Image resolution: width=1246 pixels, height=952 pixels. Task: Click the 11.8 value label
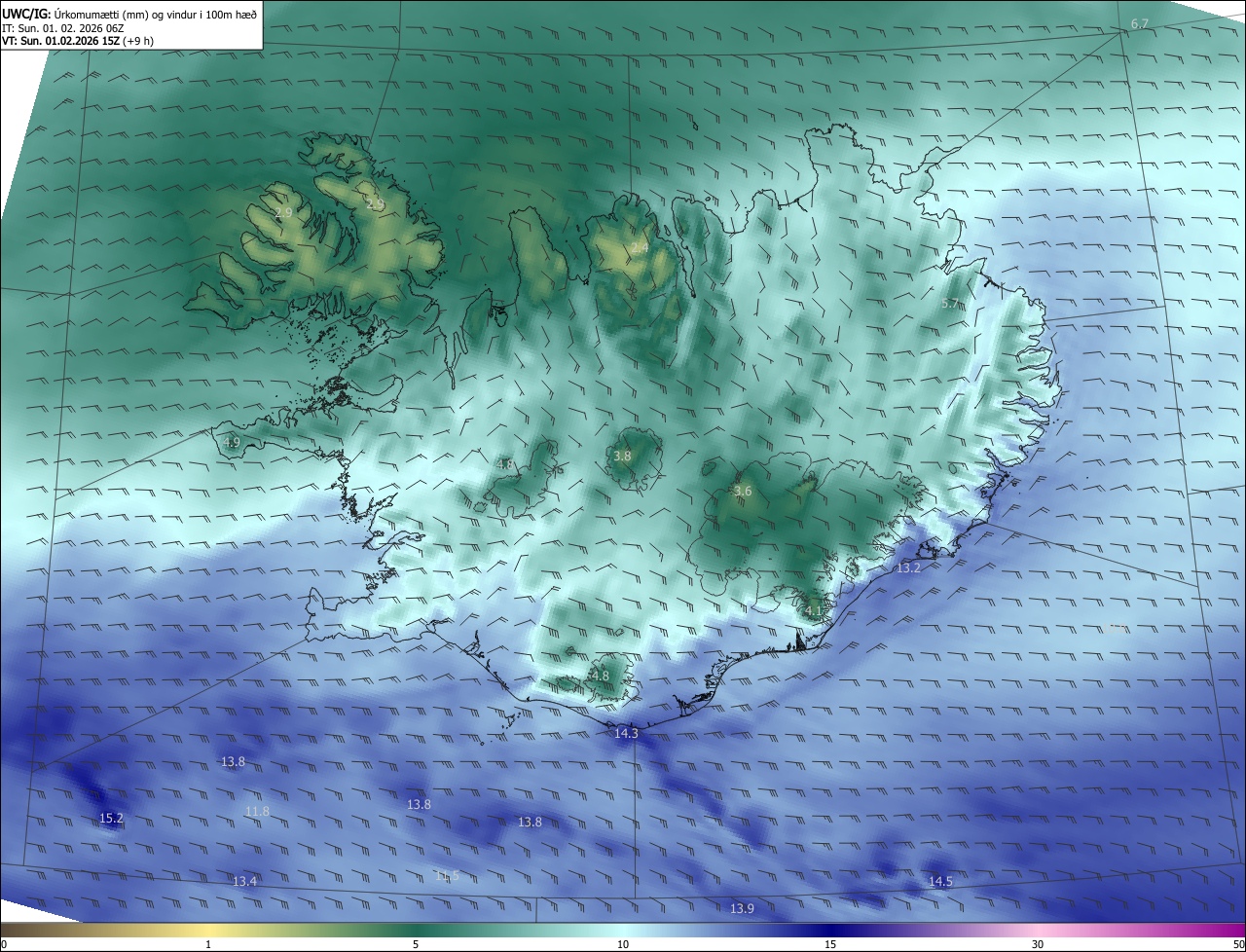click(x=257, y=811)
